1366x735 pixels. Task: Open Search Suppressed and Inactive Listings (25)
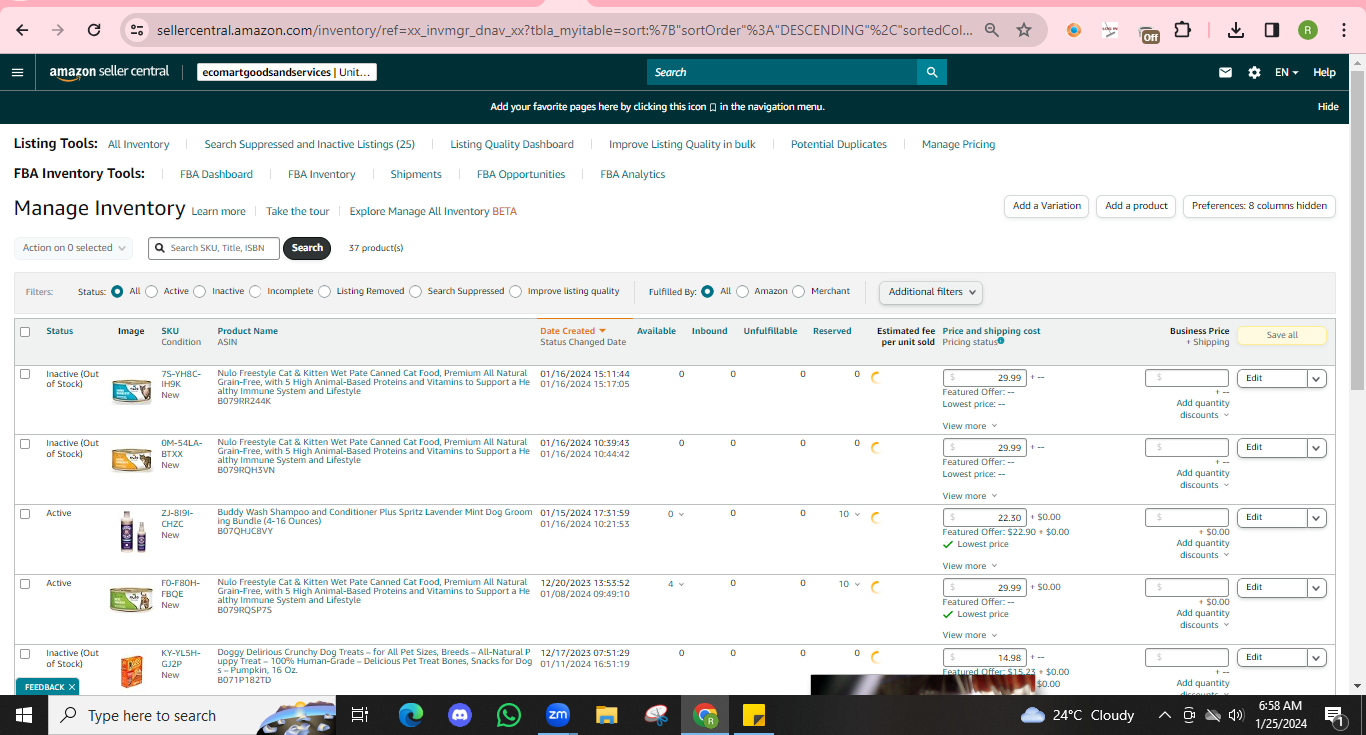click(310, 144)
